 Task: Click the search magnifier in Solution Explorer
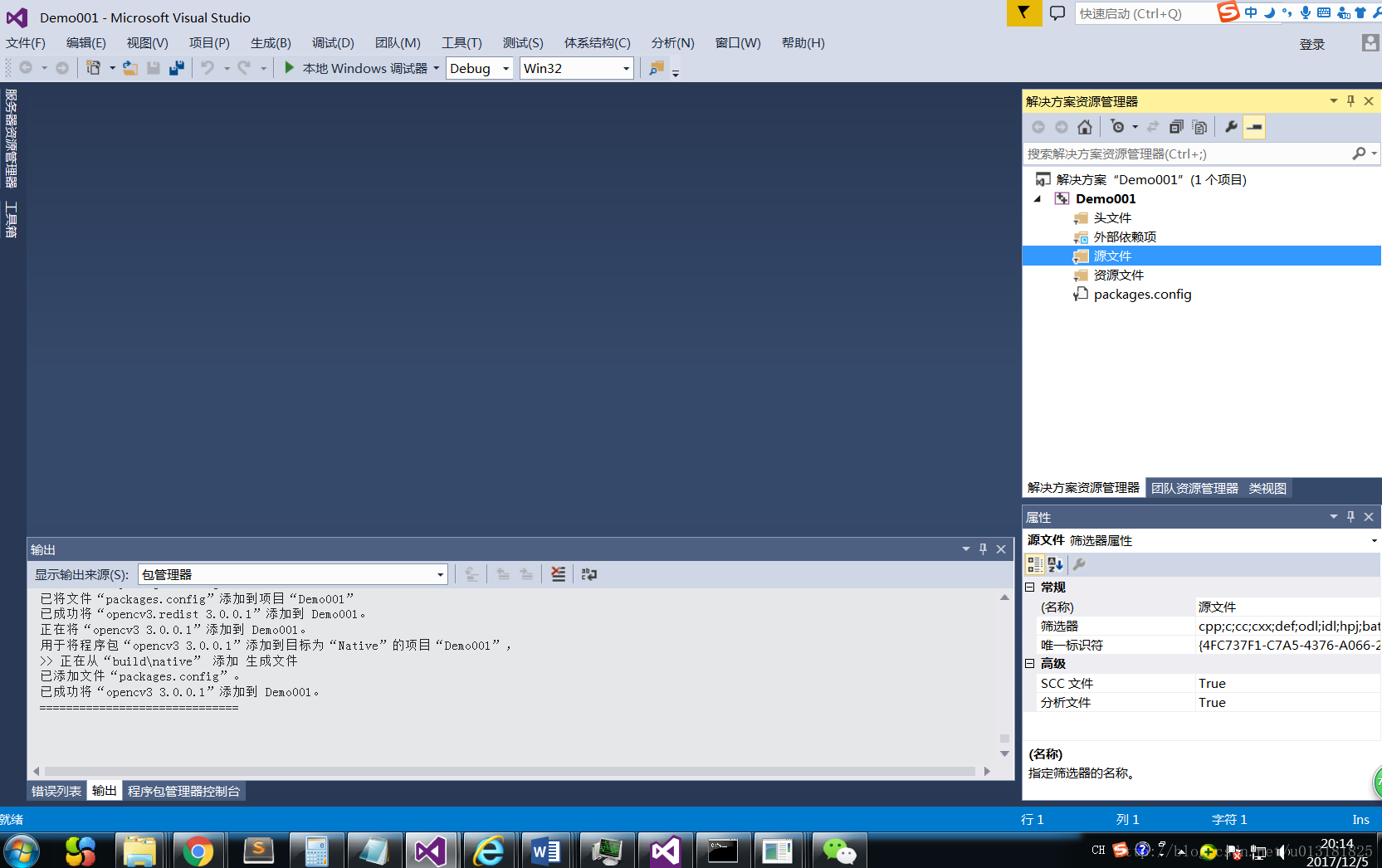coord(1359,154)
